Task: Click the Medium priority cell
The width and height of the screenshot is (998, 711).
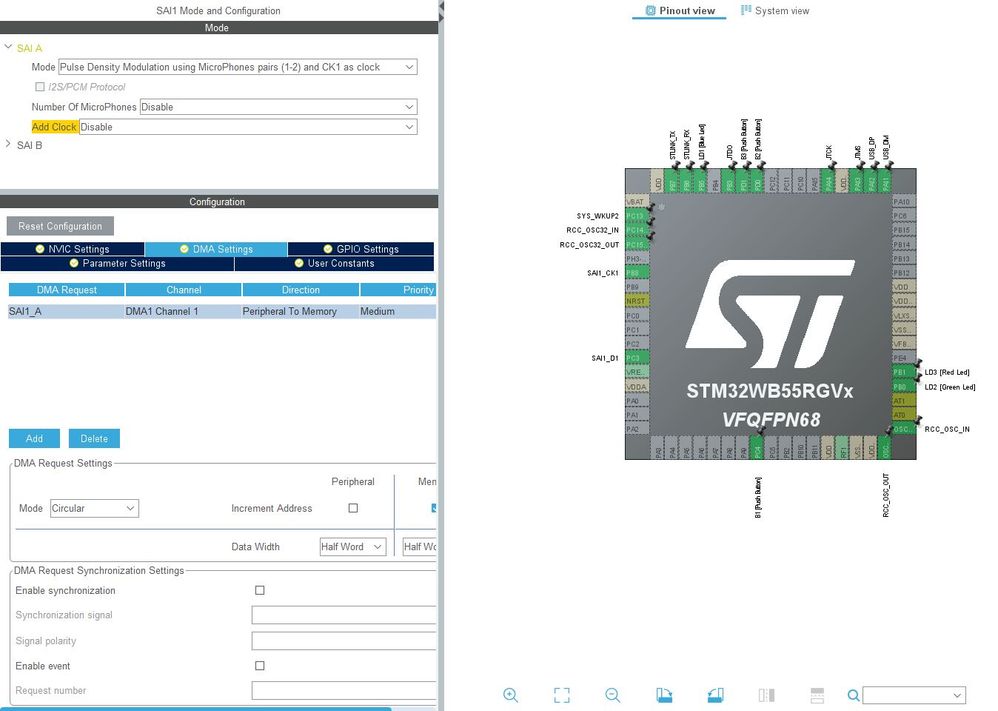Action: tap(398, 311)
